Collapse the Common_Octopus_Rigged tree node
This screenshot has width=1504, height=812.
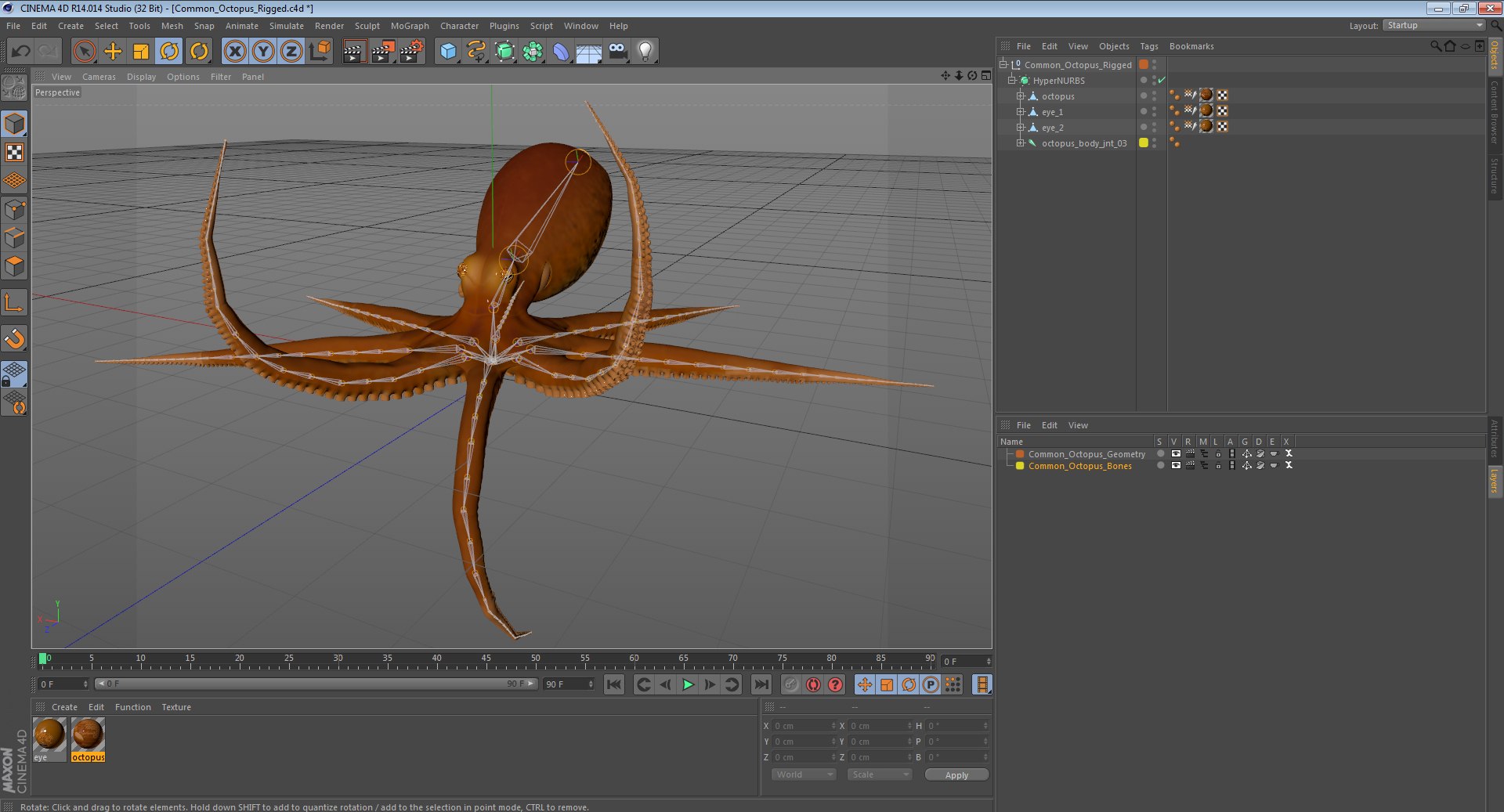[x=1003, y=64]
